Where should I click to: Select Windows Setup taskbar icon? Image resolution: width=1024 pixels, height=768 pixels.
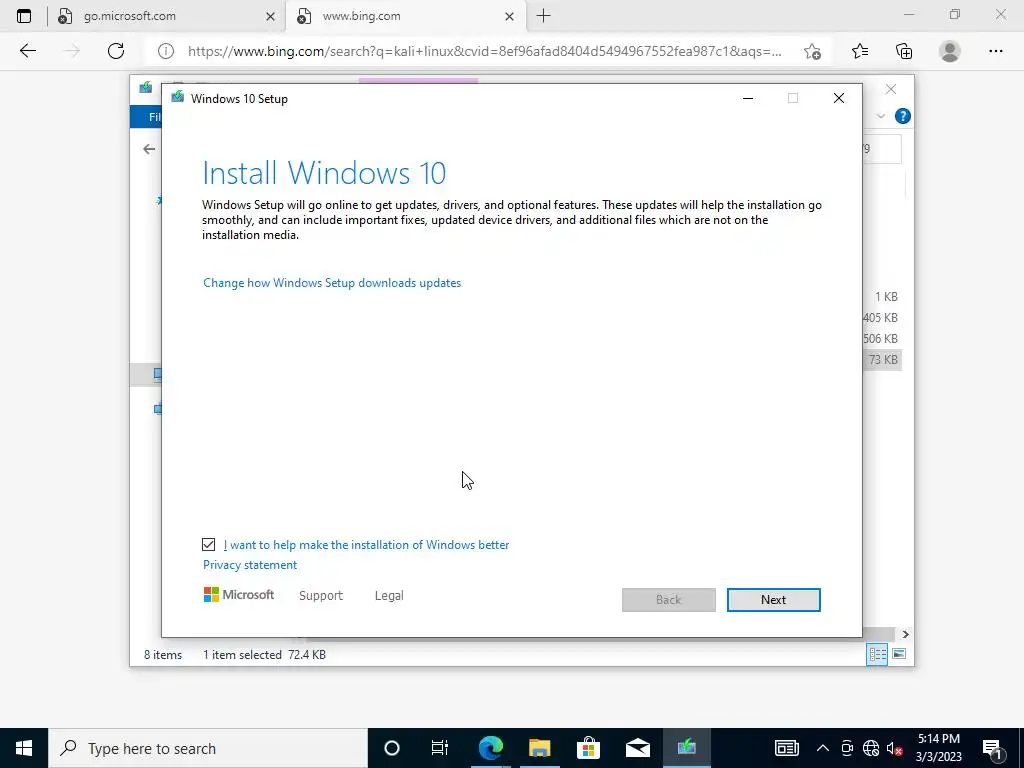click(x=686, y=748)
